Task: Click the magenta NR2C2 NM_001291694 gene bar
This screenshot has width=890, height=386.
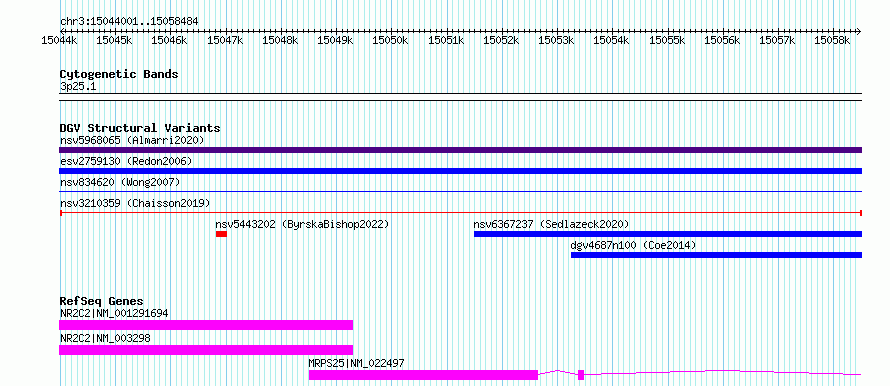Action: (x=206, y=325)
